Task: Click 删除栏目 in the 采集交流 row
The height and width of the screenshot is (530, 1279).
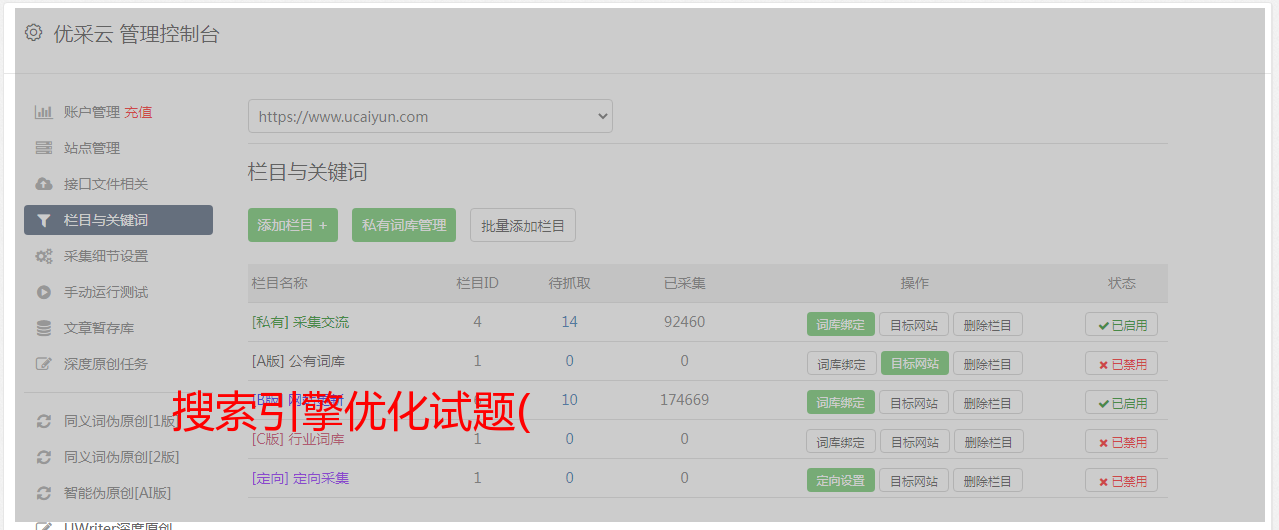Action: pyautogui.click(x=988, y=324)
